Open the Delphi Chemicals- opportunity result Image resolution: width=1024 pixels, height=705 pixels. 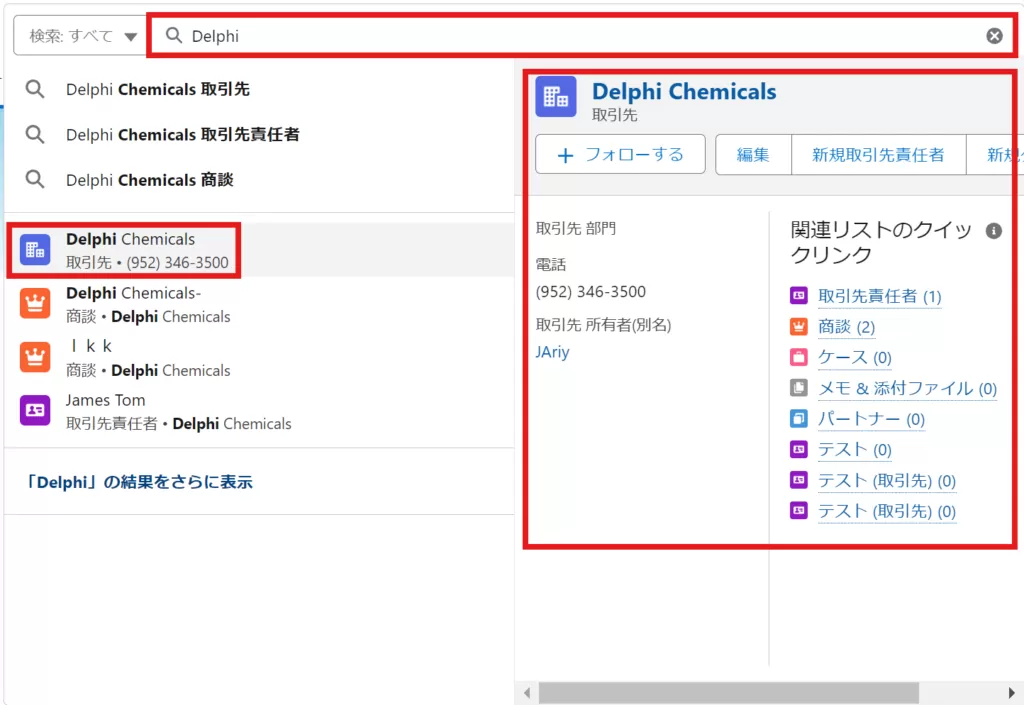[x=259, y=304]
